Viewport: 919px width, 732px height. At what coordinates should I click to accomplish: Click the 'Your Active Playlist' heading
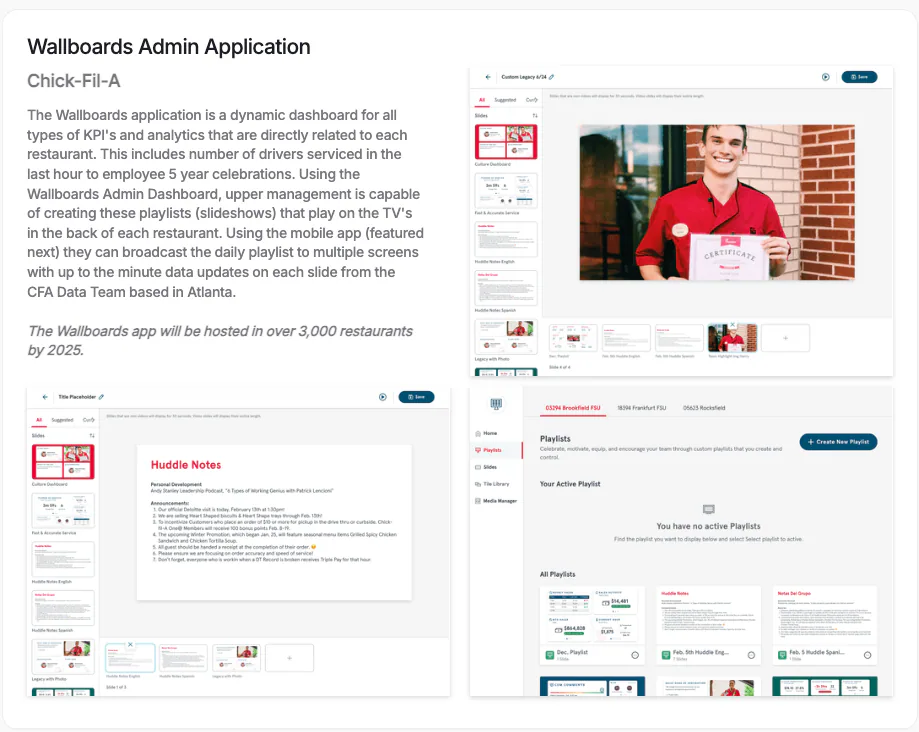[570, 484]
